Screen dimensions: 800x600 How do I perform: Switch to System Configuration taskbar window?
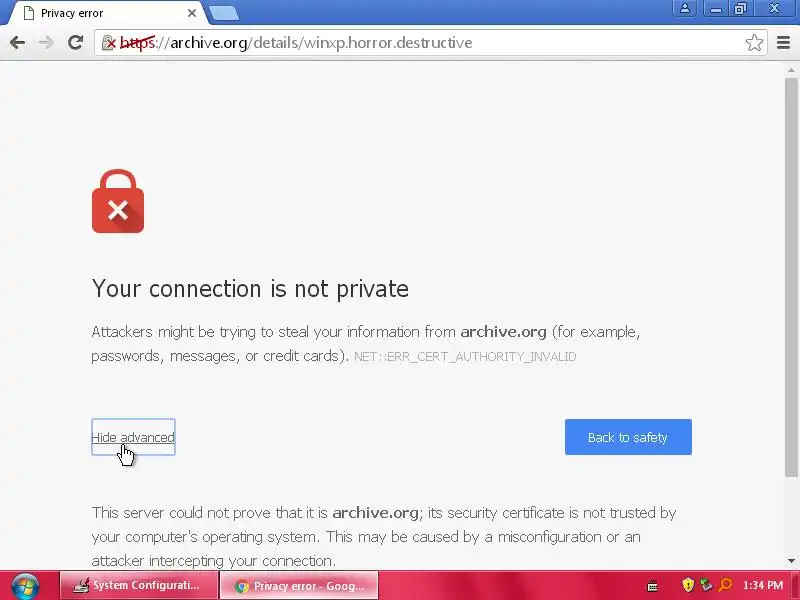139,585
